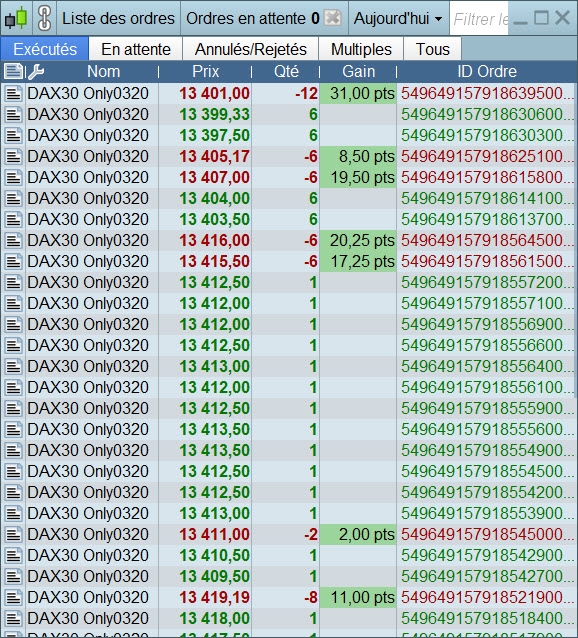Screen dimensions: 578x638
Task: Click the document header icon
Action: pyautogui.click(x=13, y=72)
